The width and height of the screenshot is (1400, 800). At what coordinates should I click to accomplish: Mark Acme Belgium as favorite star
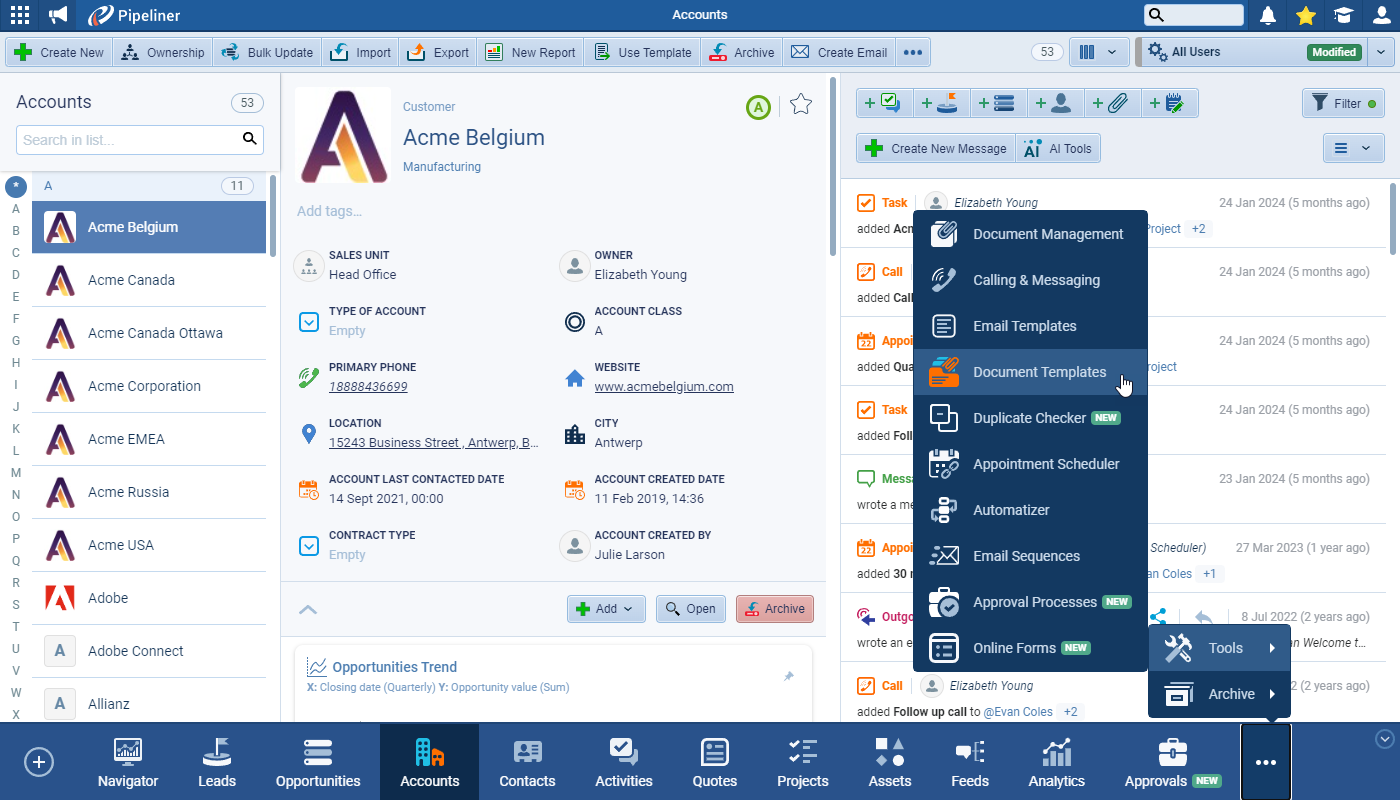pos(800,105)
